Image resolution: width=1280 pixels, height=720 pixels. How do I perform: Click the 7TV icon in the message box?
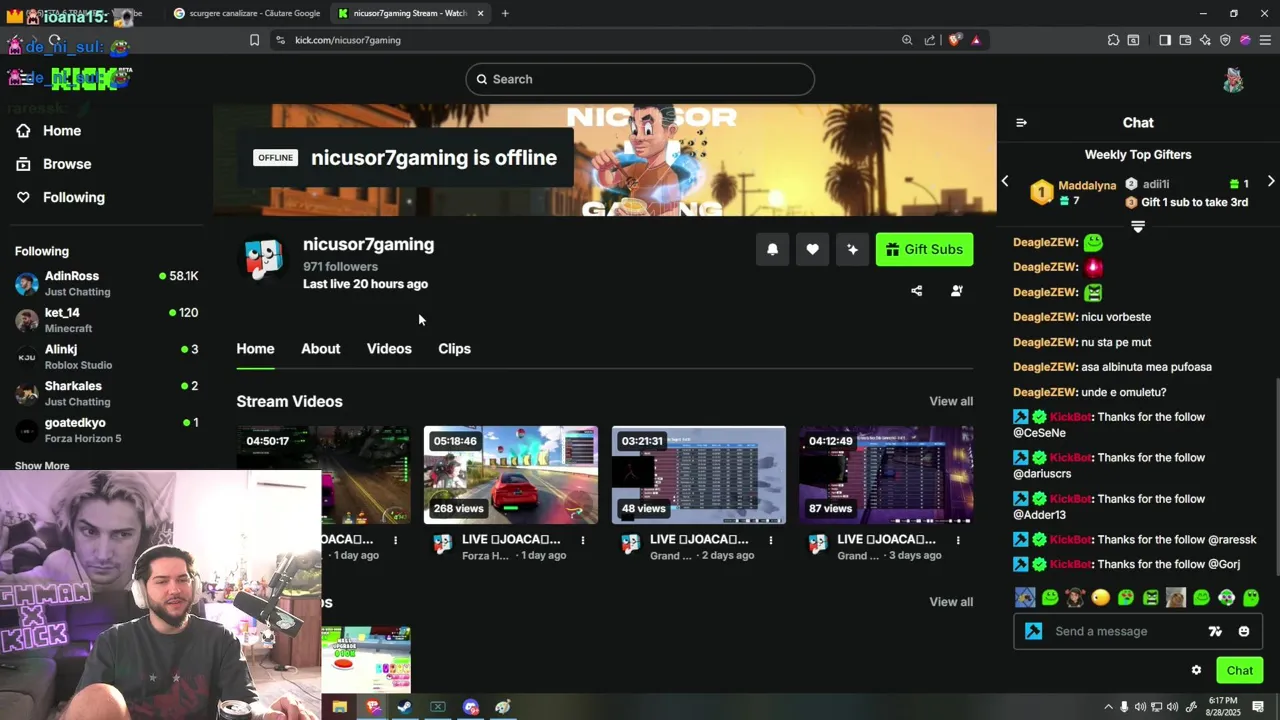click(1215, 631)
